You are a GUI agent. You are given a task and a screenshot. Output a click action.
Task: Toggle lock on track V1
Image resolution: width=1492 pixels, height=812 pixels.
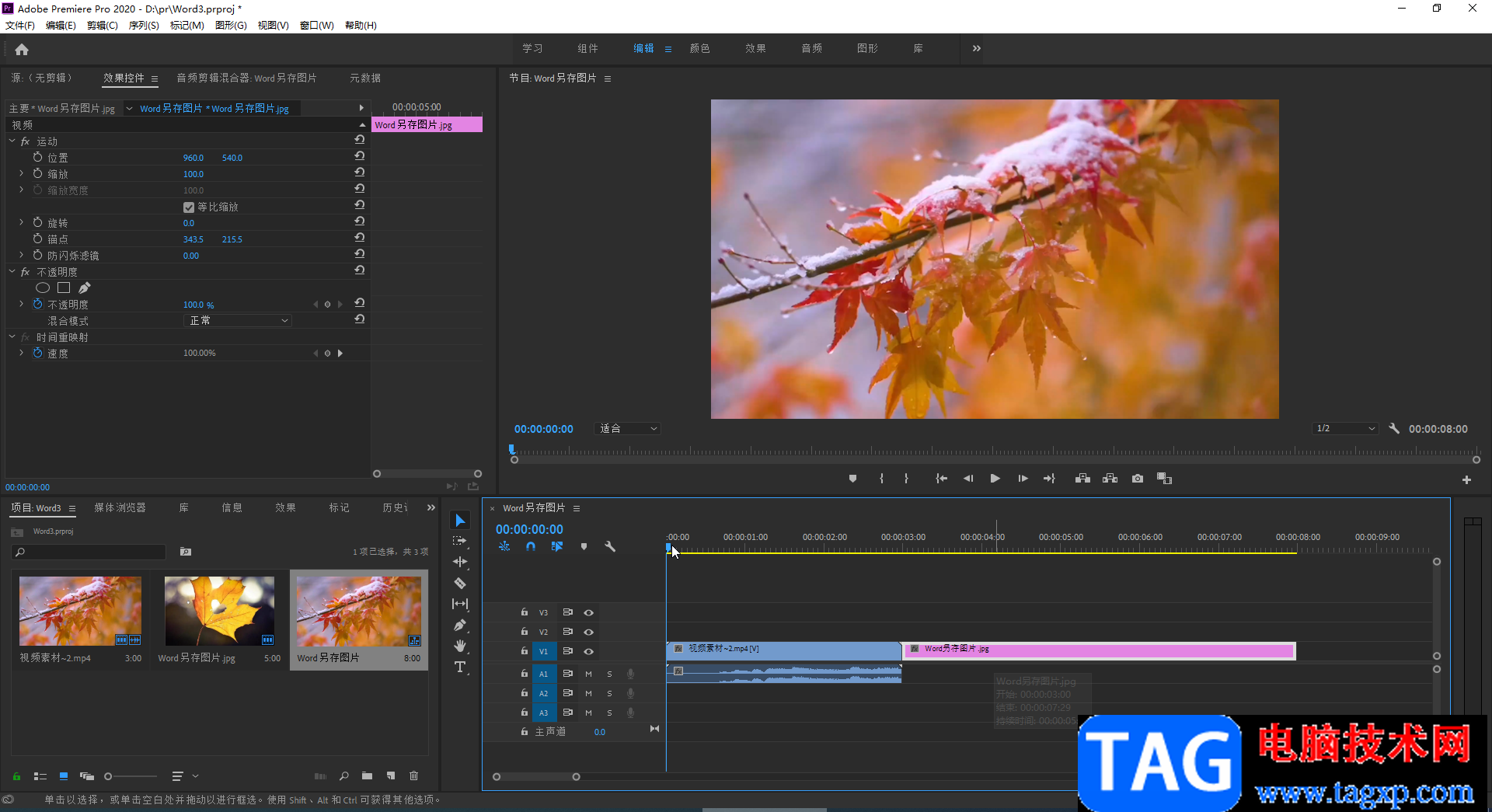coord(525,651)
